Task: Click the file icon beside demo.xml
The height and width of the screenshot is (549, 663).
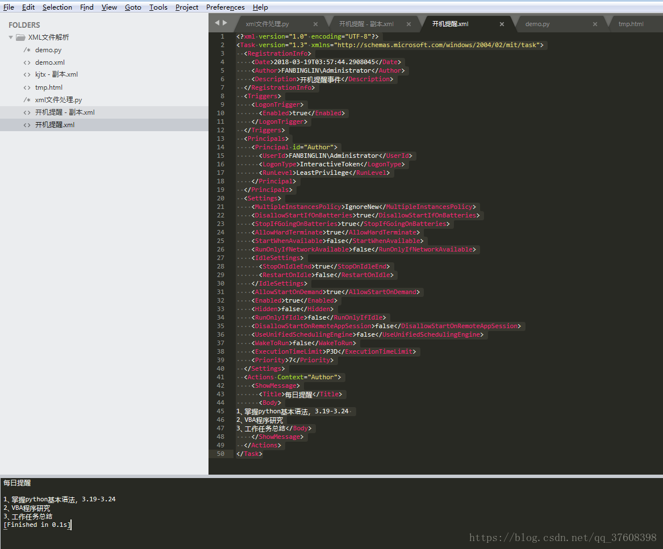Action: (x=27, y=63)
